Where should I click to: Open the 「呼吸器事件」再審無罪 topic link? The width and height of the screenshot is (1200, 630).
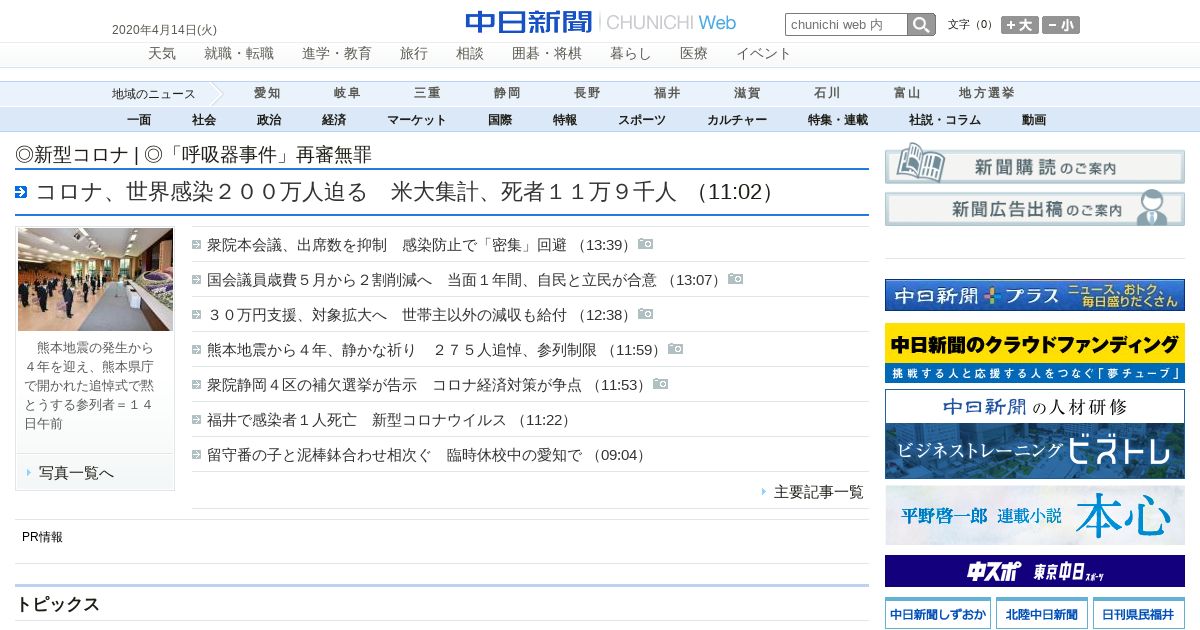pos(258,155)
